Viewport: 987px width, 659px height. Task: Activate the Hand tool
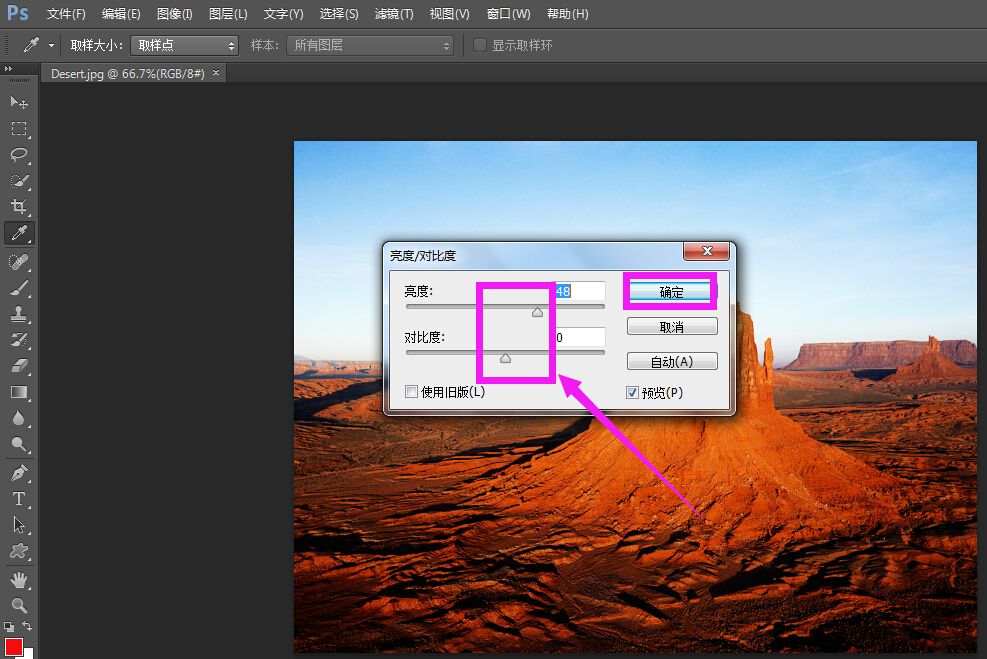tap(19, 580)
